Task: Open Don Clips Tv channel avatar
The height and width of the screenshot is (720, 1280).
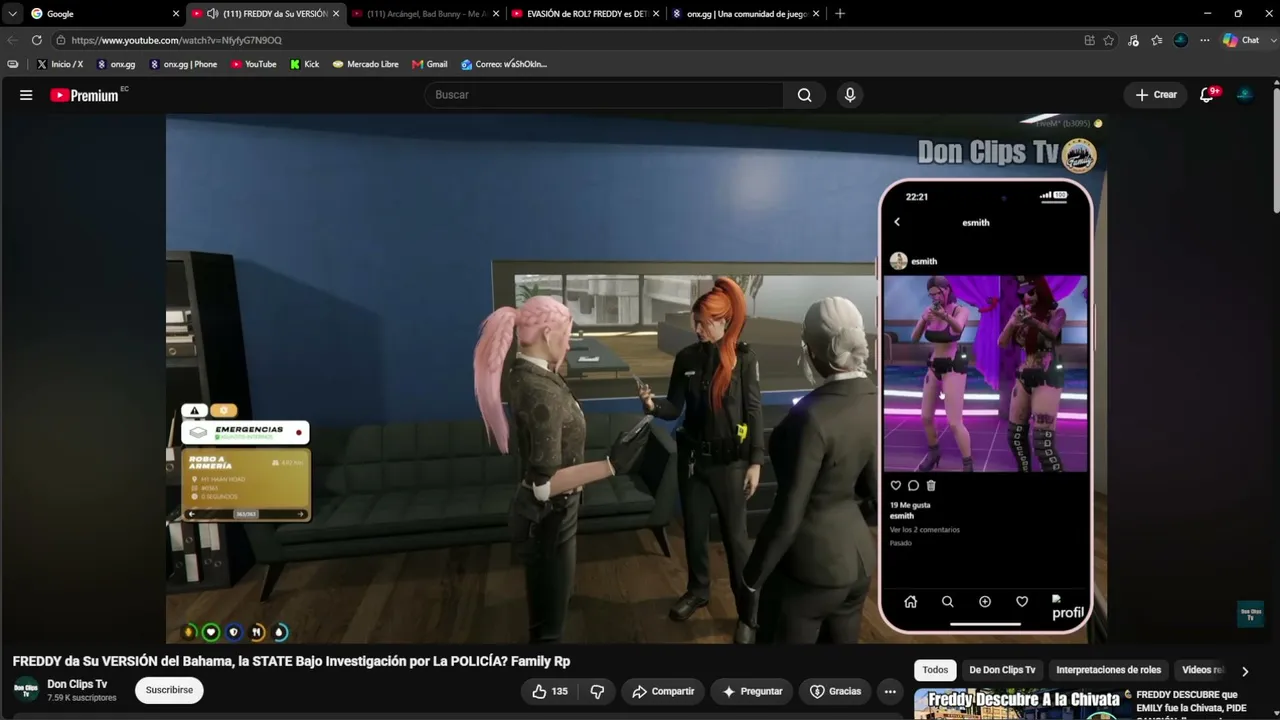Action: click(x=26, y=690)
